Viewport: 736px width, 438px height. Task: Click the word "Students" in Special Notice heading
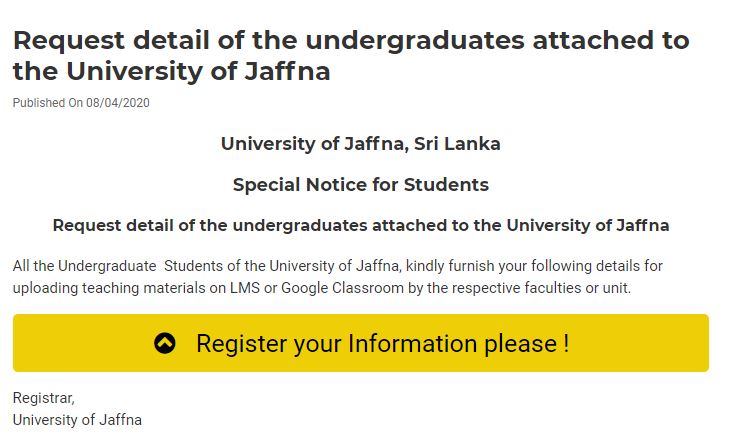click(x=446, y=184)
